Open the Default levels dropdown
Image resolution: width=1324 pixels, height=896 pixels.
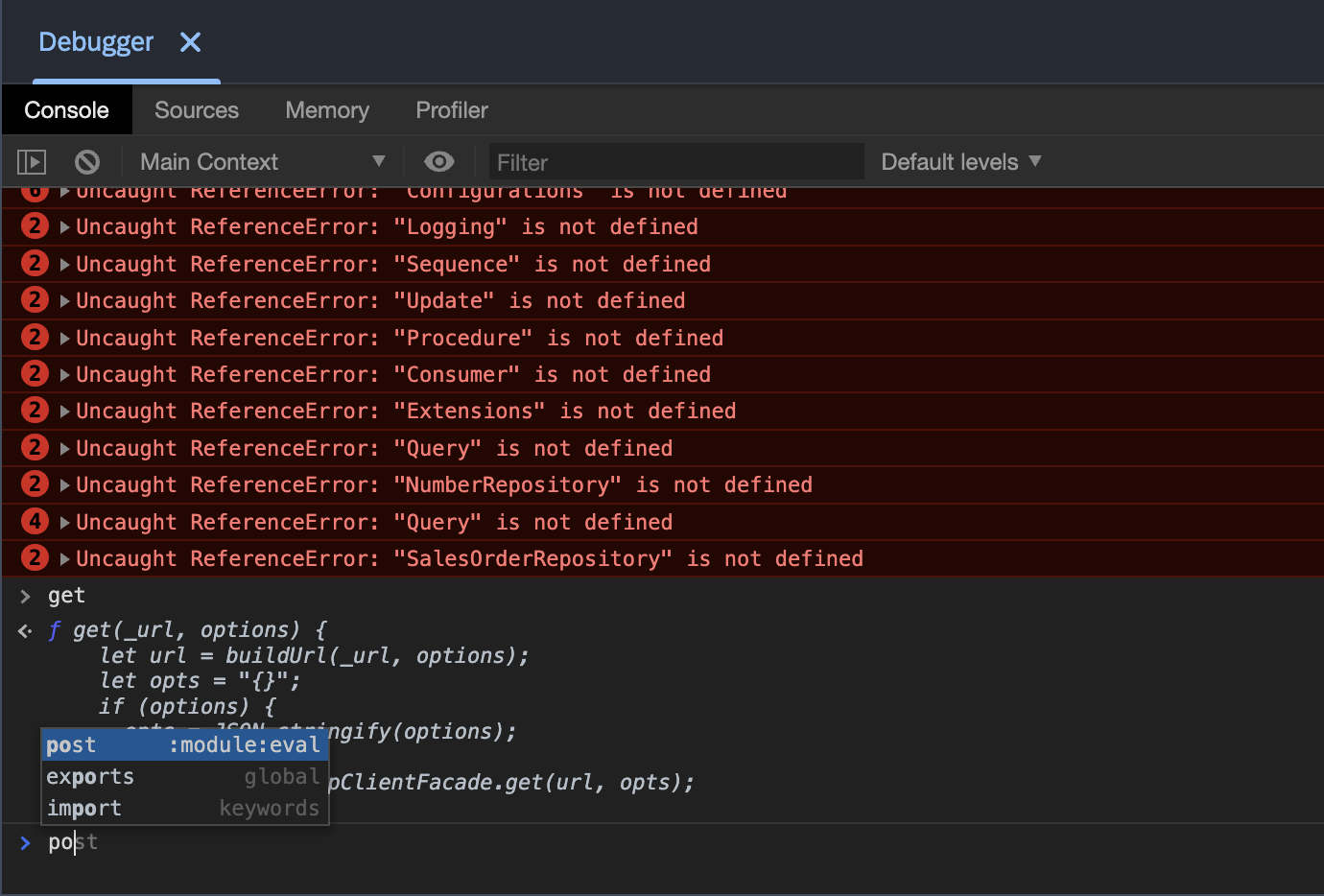tap(961, 162)
